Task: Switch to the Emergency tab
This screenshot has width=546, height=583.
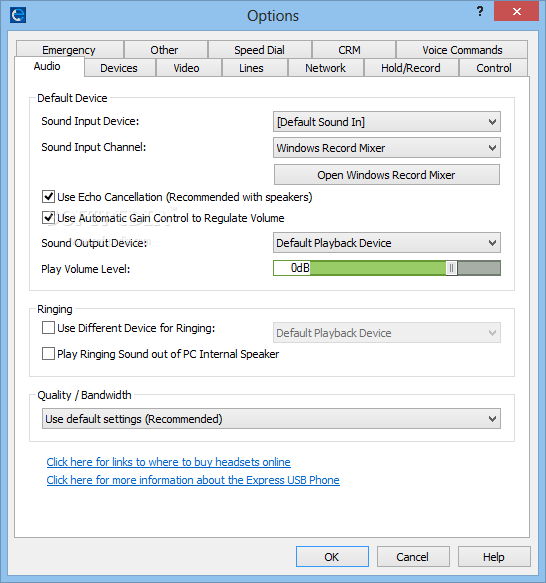Action: (70, 50)
